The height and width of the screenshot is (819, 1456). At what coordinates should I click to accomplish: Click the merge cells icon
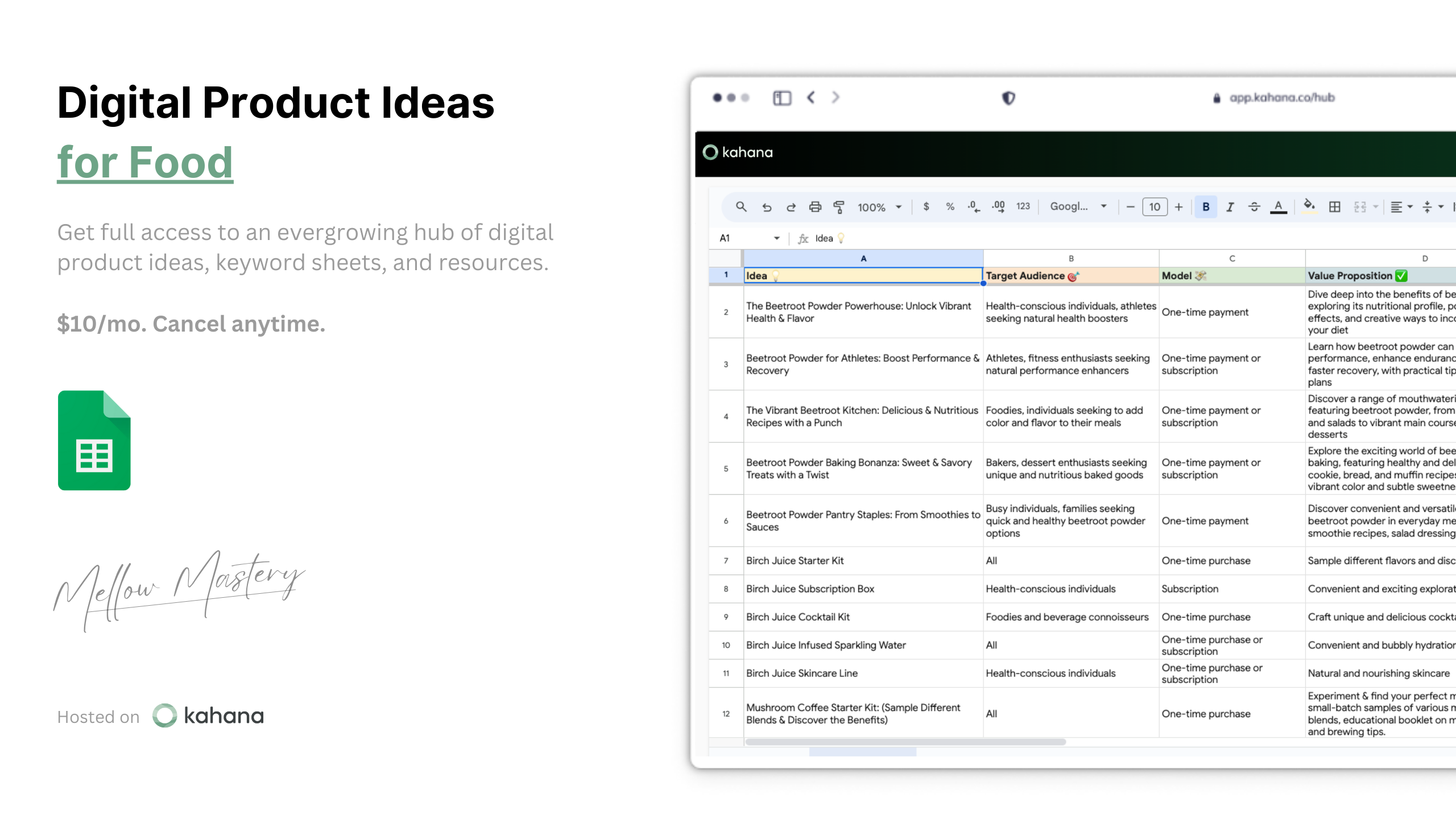[x=1360, y=207]
